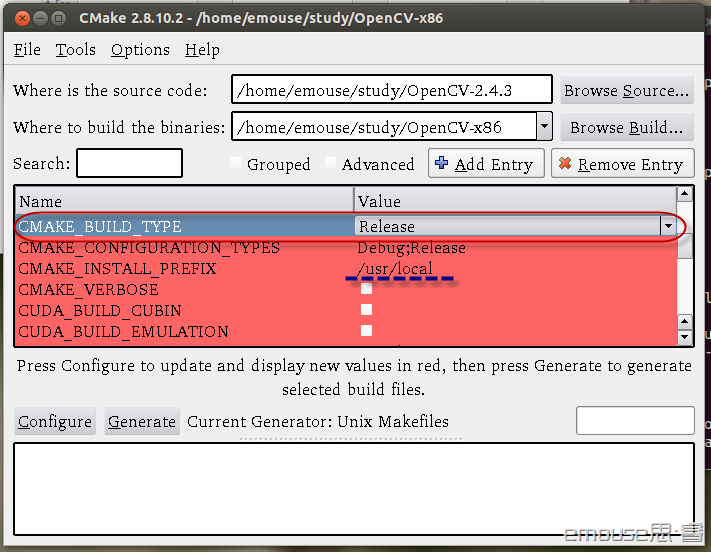The height and width of the screenshot is (552, 711).
Task: Sort by the Value column header
Action: [515, 200]
